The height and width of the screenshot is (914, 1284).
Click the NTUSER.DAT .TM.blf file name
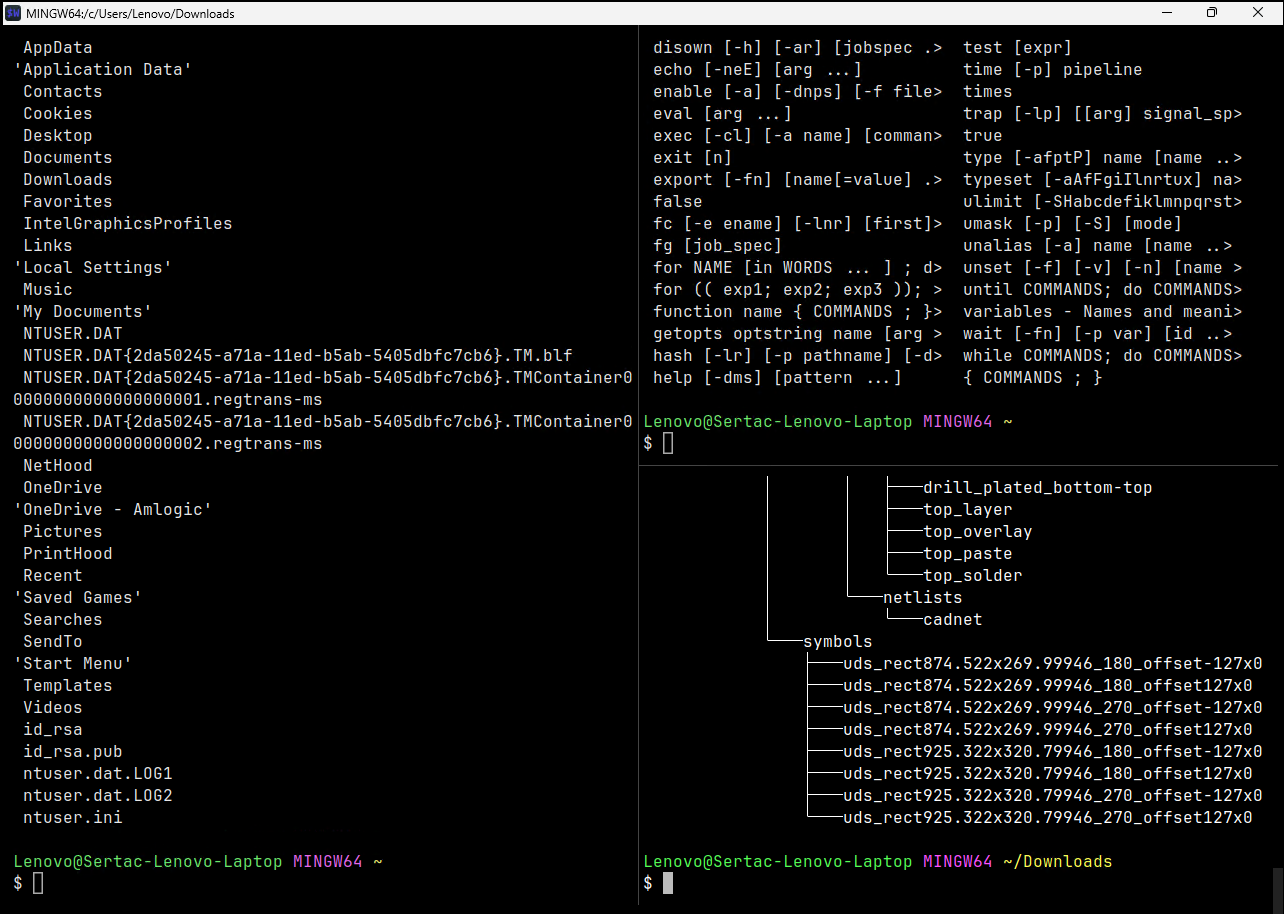298,356
